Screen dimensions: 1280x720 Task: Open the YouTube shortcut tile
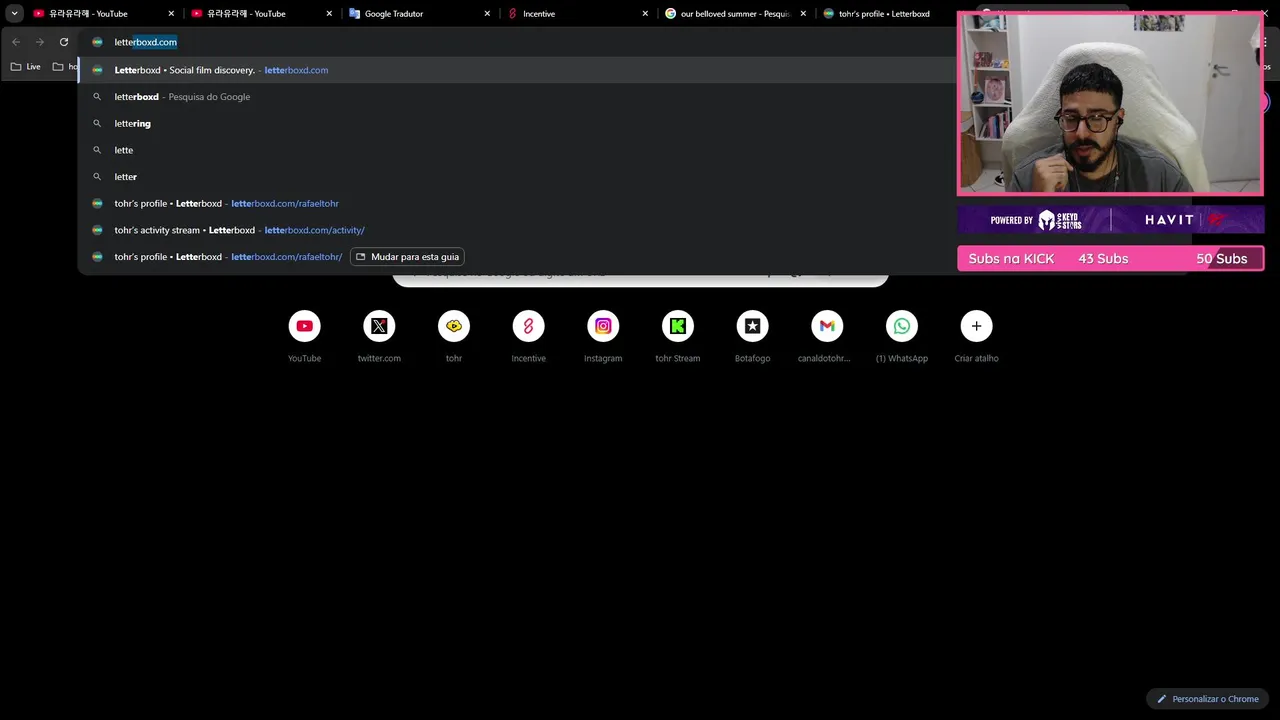pos(304,336)
